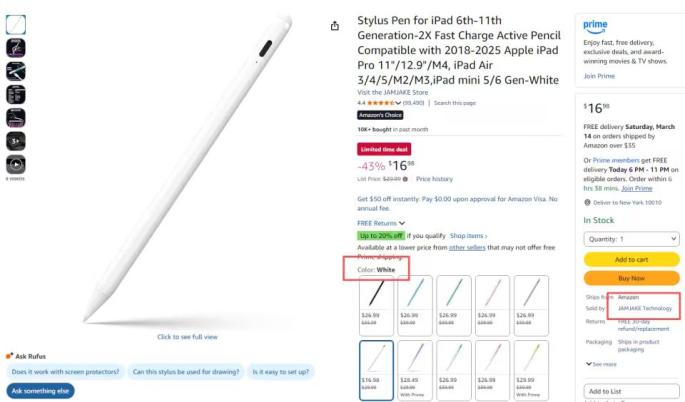Click the share icon beside product image

pyautogui.click(x=335, y=26)
